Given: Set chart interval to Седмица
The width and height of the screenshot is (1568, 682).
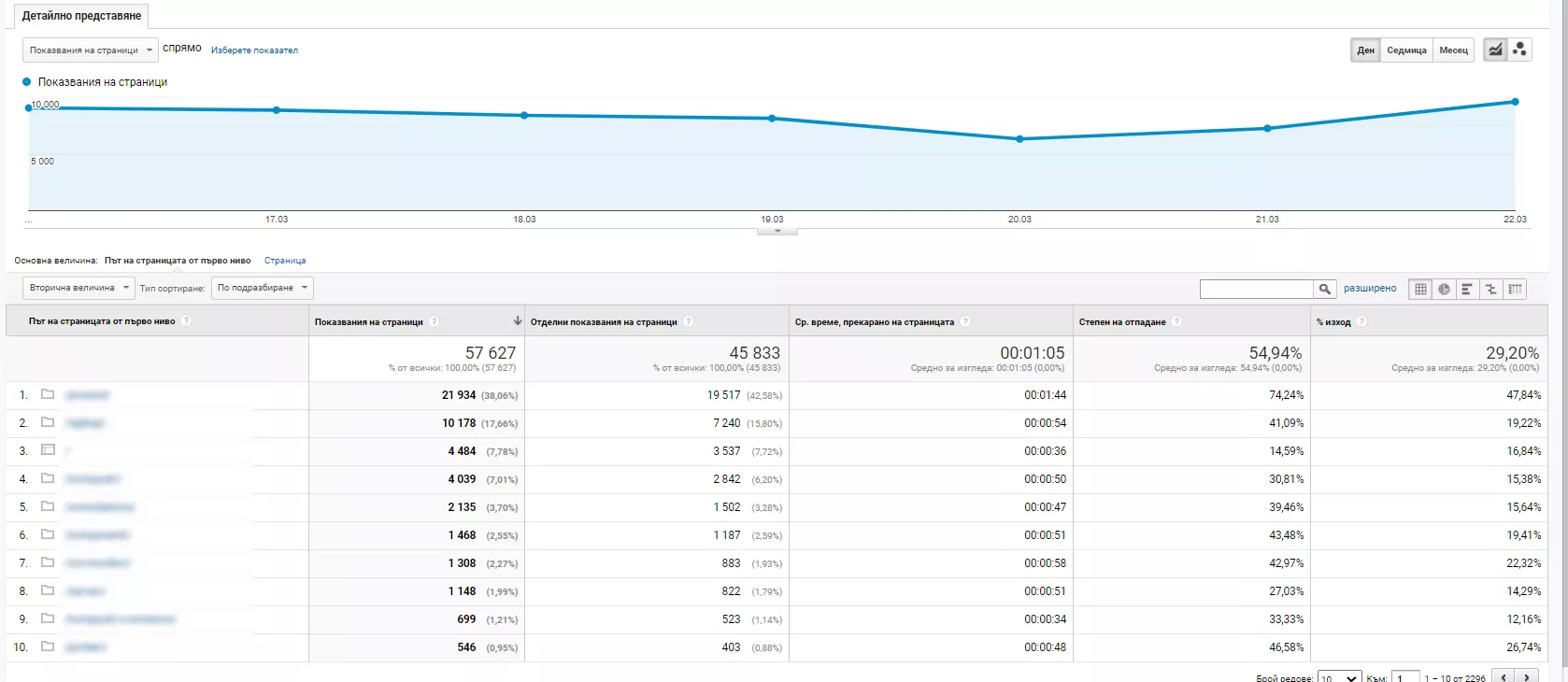Looking at the screenshot, I should point(1406,50).
